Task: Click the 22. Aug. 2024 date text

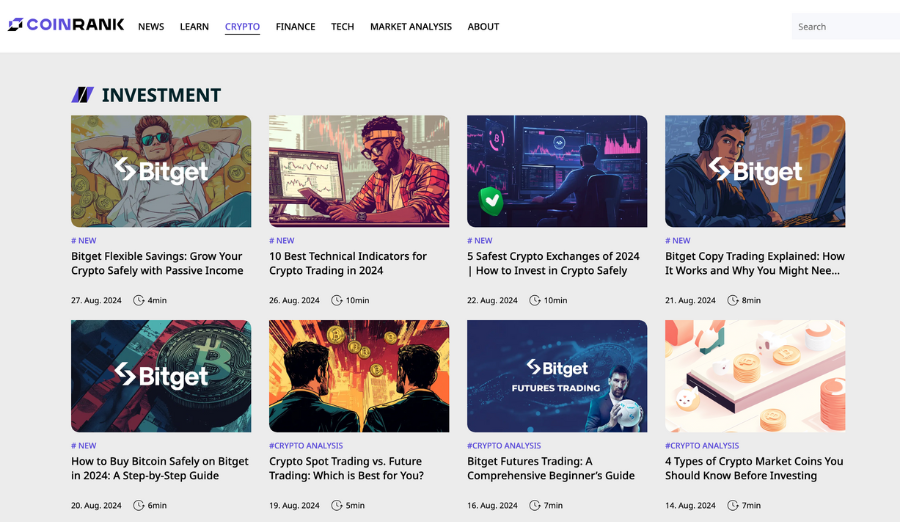Action: 492,300
